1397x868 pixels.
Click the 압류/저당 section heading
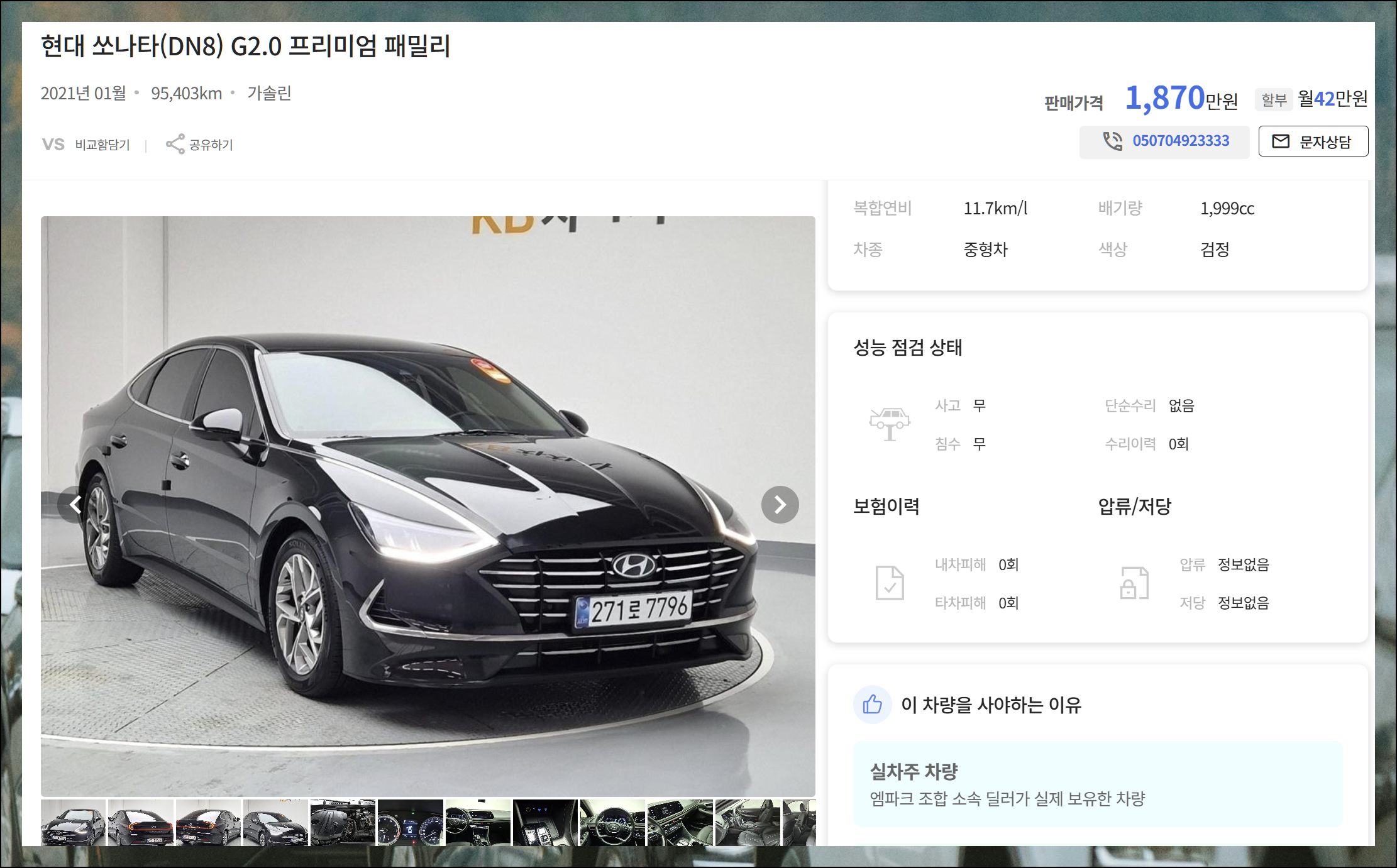(1135, 507)
